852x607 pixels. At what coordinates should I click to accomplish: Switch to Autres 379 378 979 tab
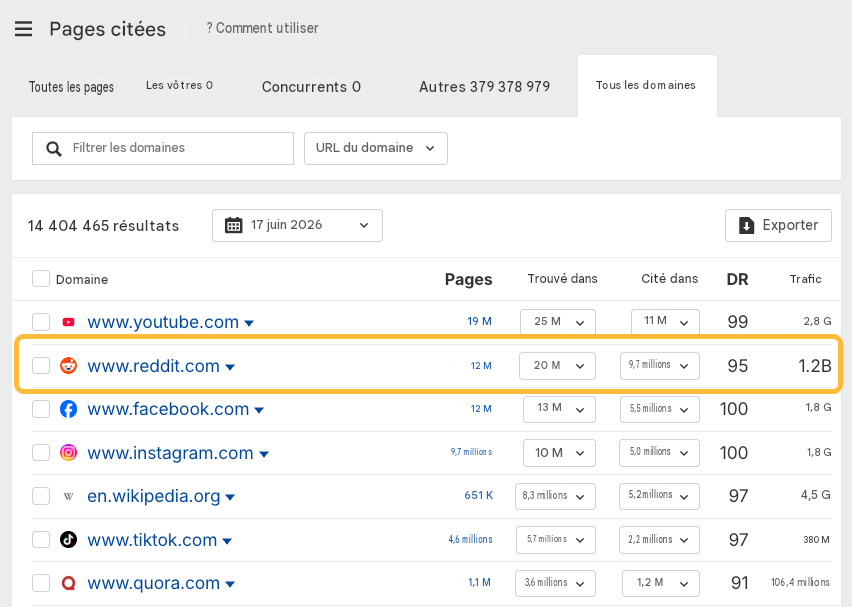[x=484, y=86]
